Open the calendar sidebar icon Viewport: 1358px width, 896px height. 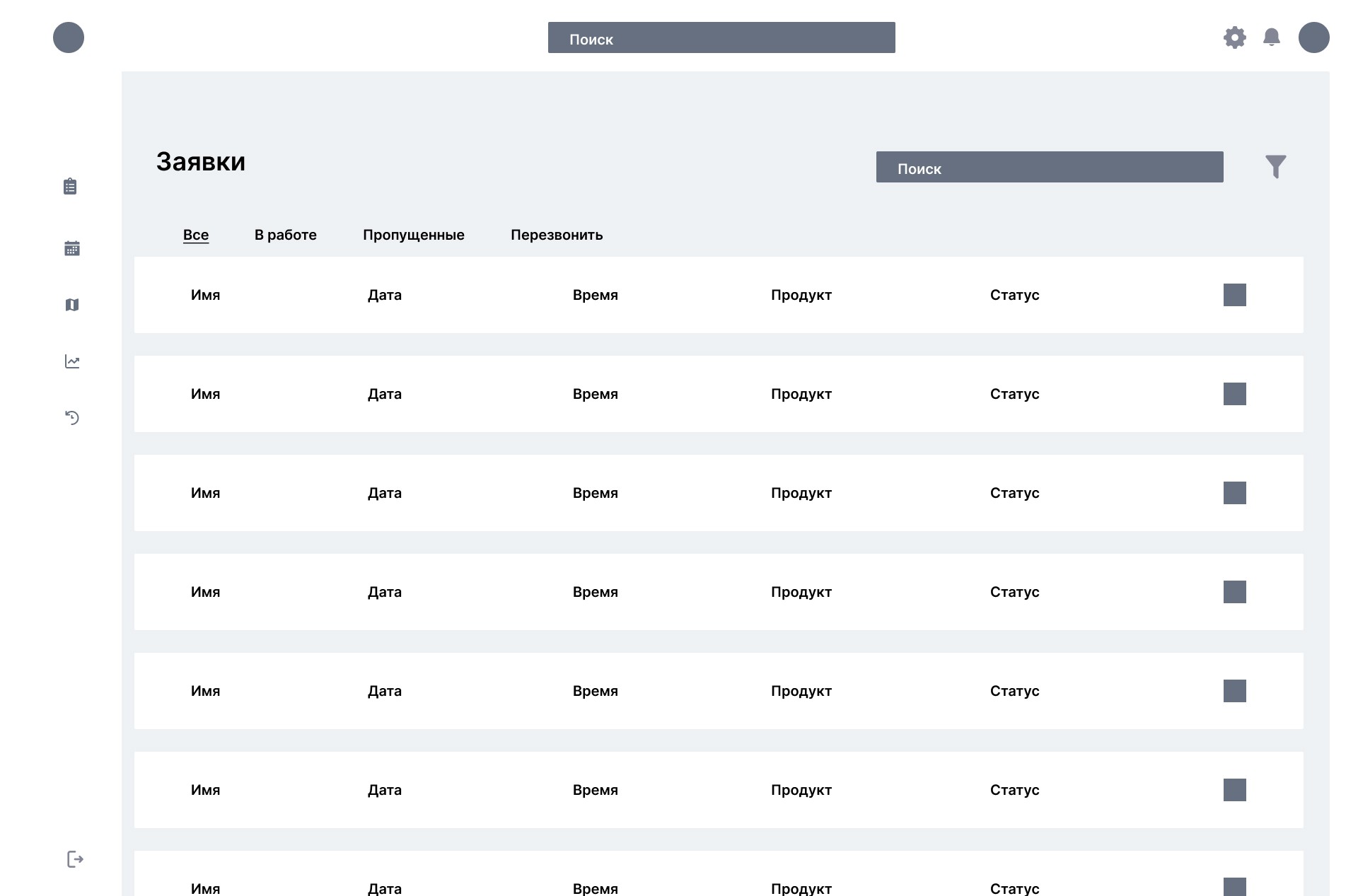click(72, 248)
